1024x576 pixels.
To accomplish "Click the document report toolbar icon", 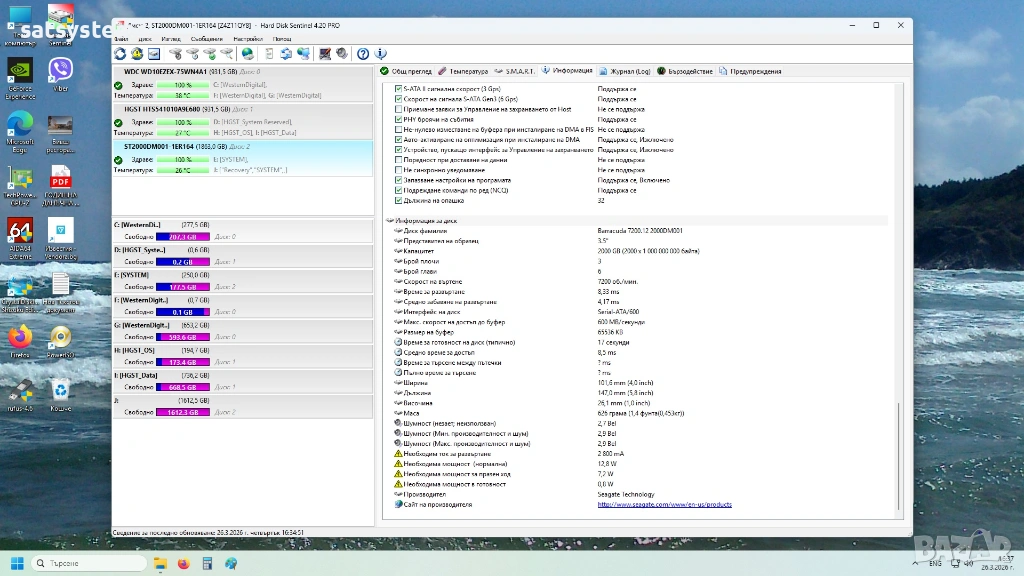I will [x=270, y=54].
